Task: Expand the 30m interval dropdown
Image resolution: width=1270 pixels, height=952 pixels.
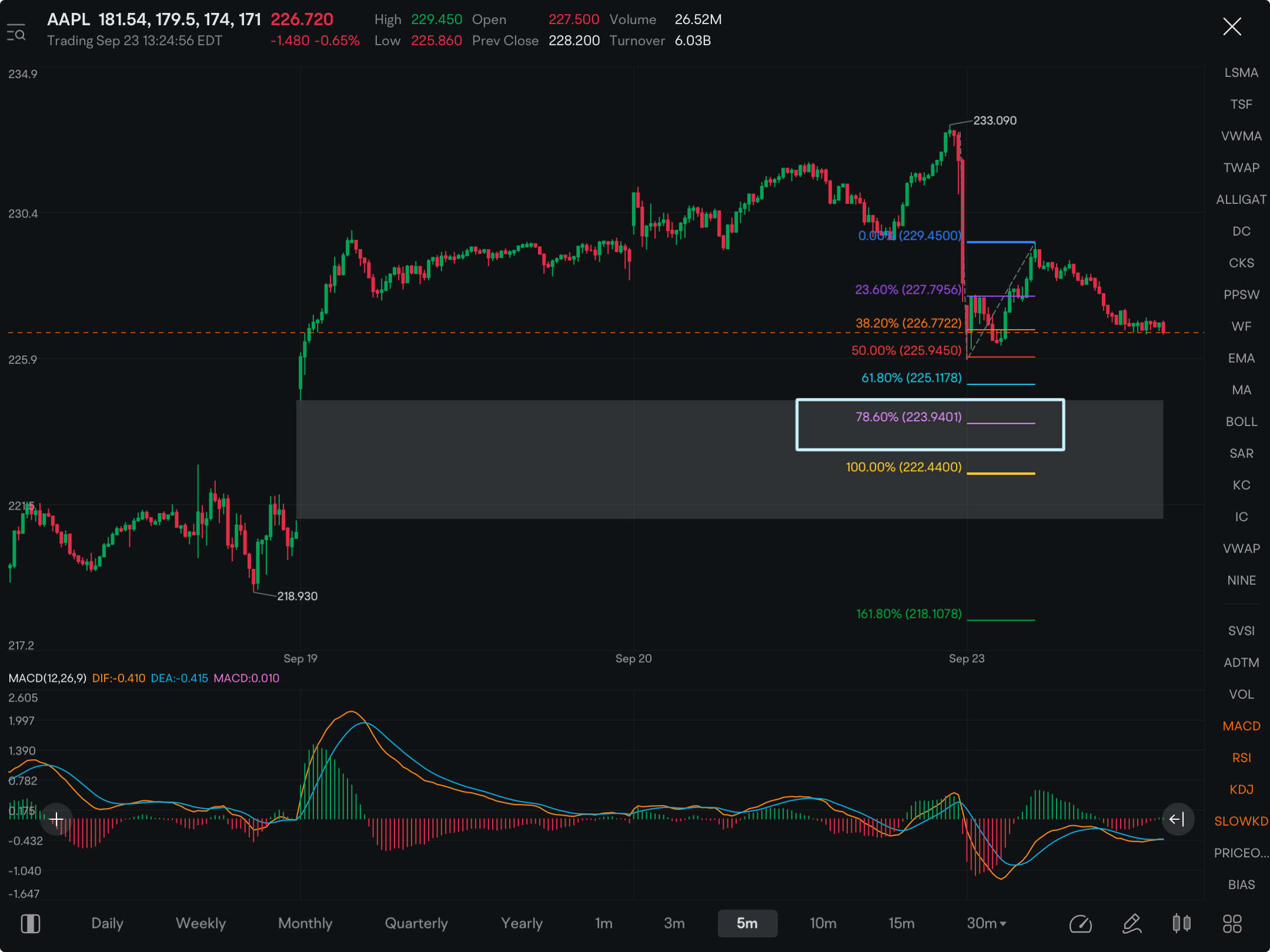Action: (x=987, y=923)
